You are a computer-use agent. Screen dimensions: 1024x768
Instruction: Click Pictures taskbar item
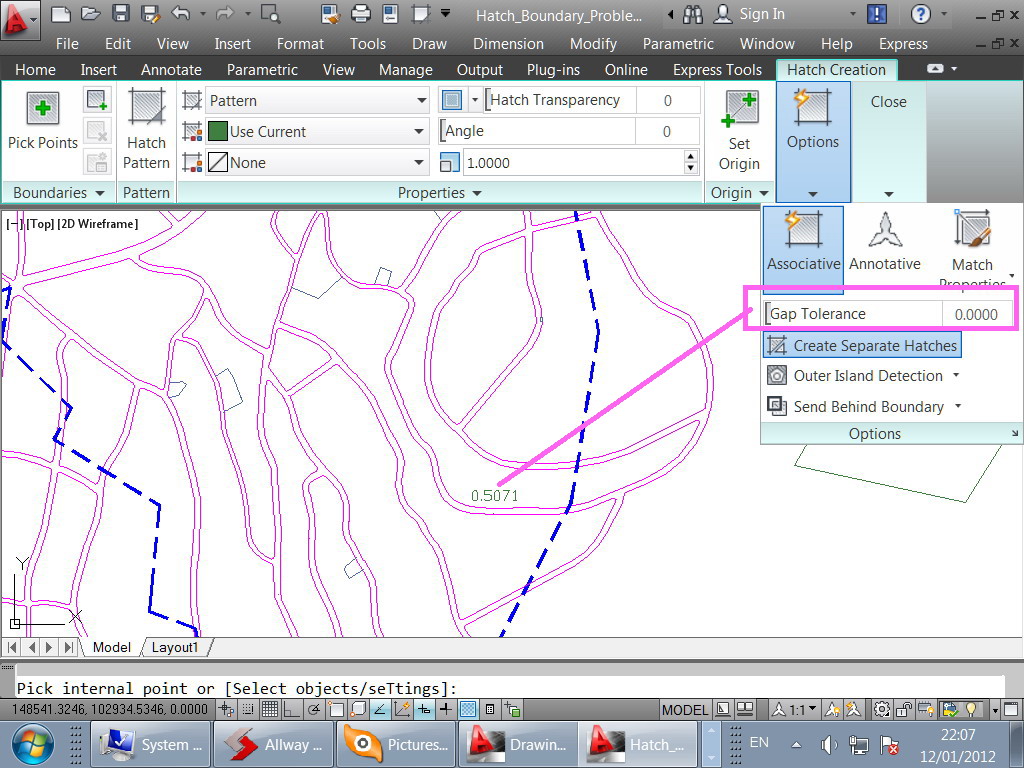[x=396, y=744]
